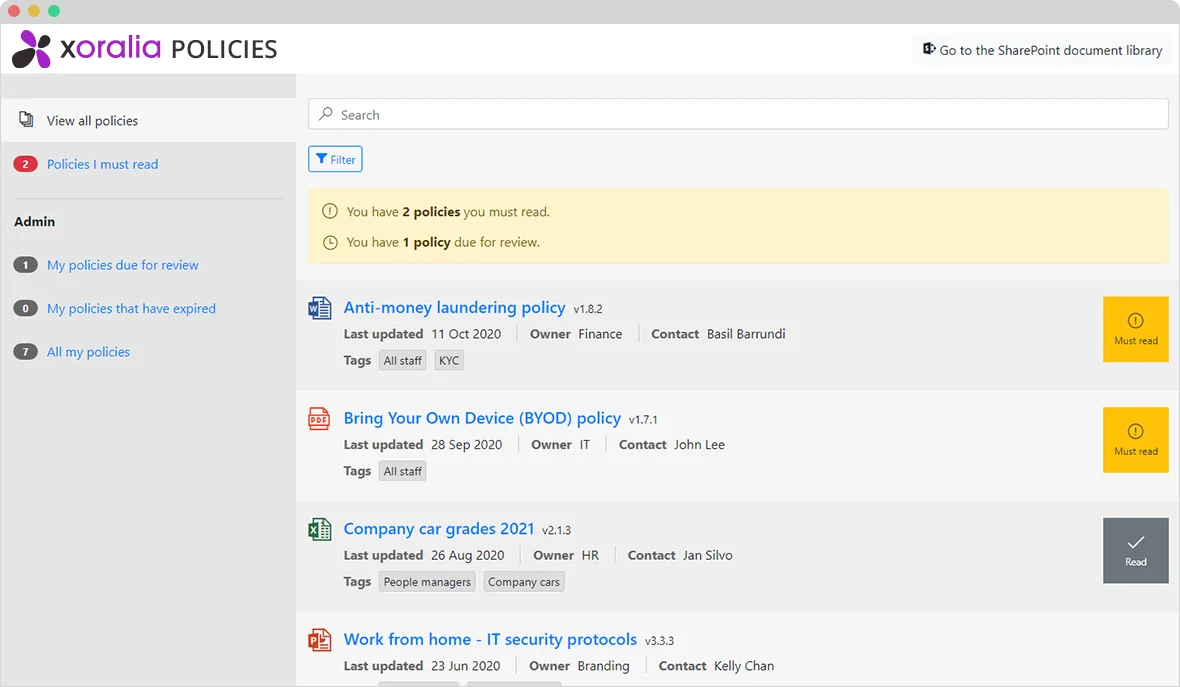Open the Anti-money laundering policy link

[455, 308]
